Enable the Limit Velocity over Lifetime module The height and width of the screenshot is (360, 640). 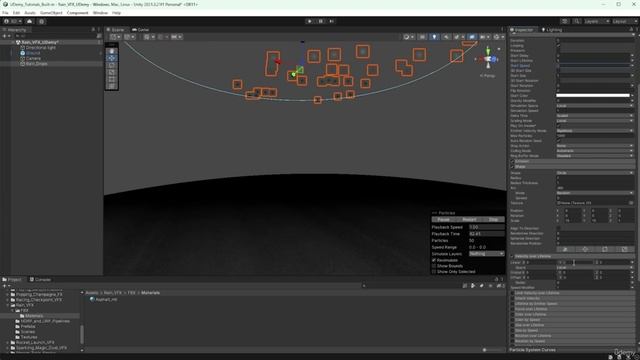click(513, 293)
